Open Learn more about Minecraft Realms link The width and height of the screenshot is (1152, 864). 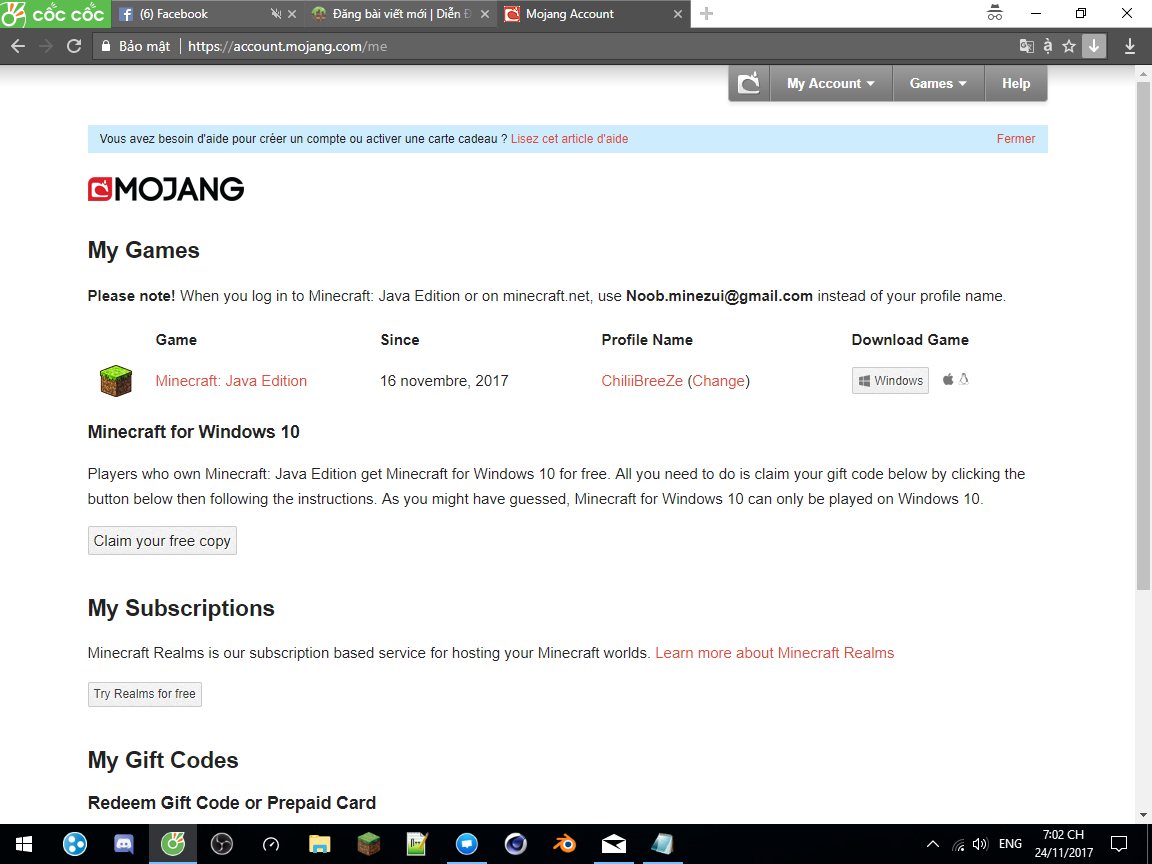[774, 653]
